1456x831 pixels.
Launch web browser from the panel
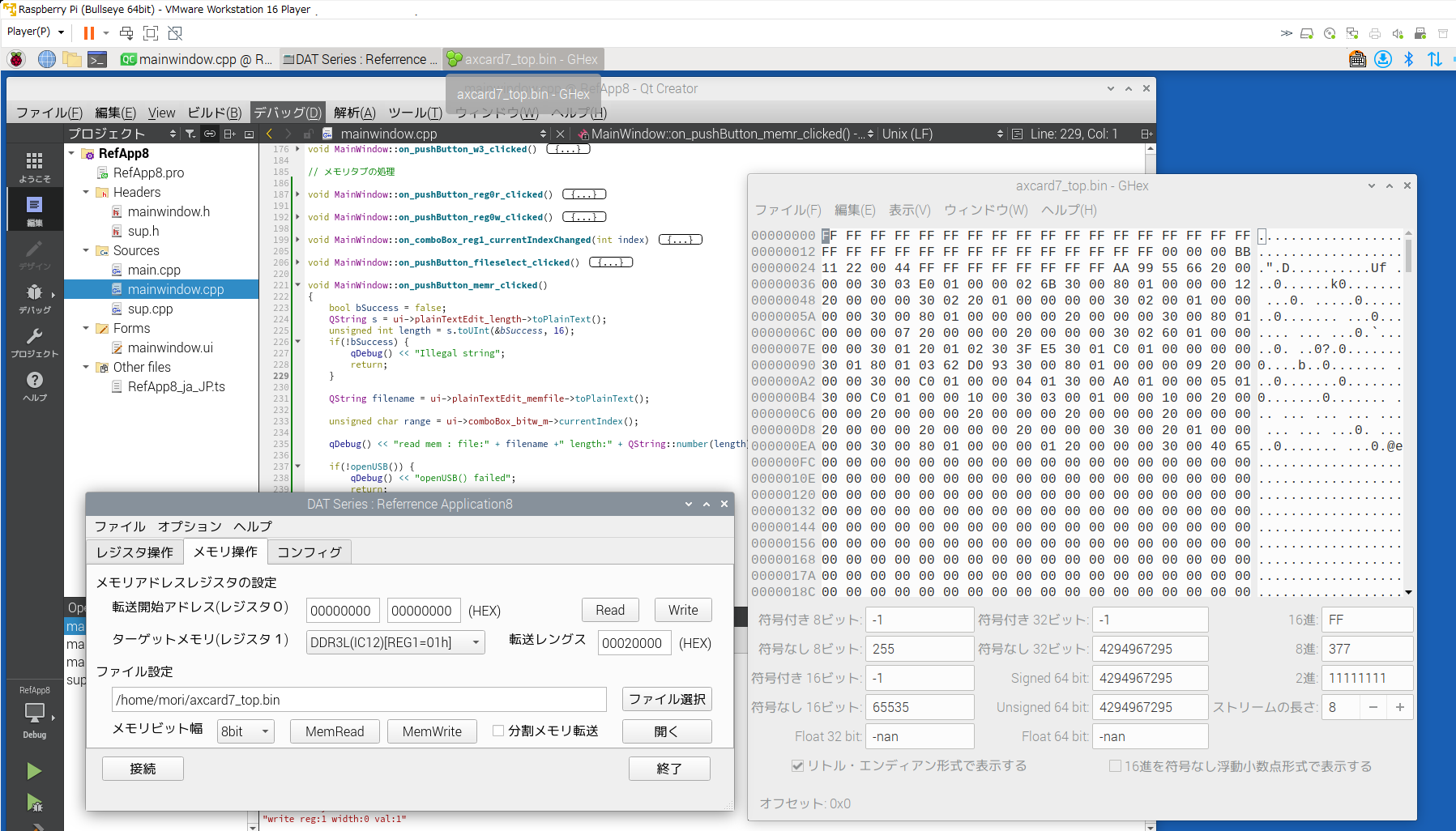(47, 59)
